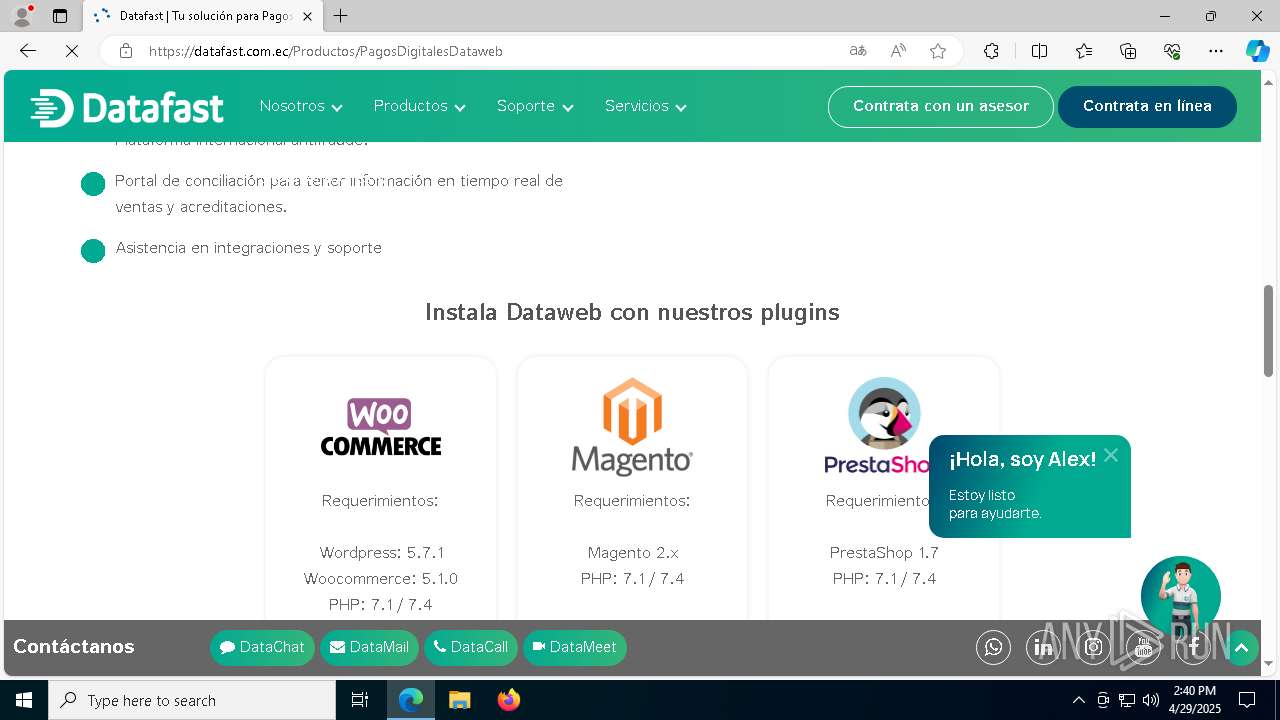Click the WooCommerce plugin logo
This screenshot has width=1280, height=720.
pos(381,427)
